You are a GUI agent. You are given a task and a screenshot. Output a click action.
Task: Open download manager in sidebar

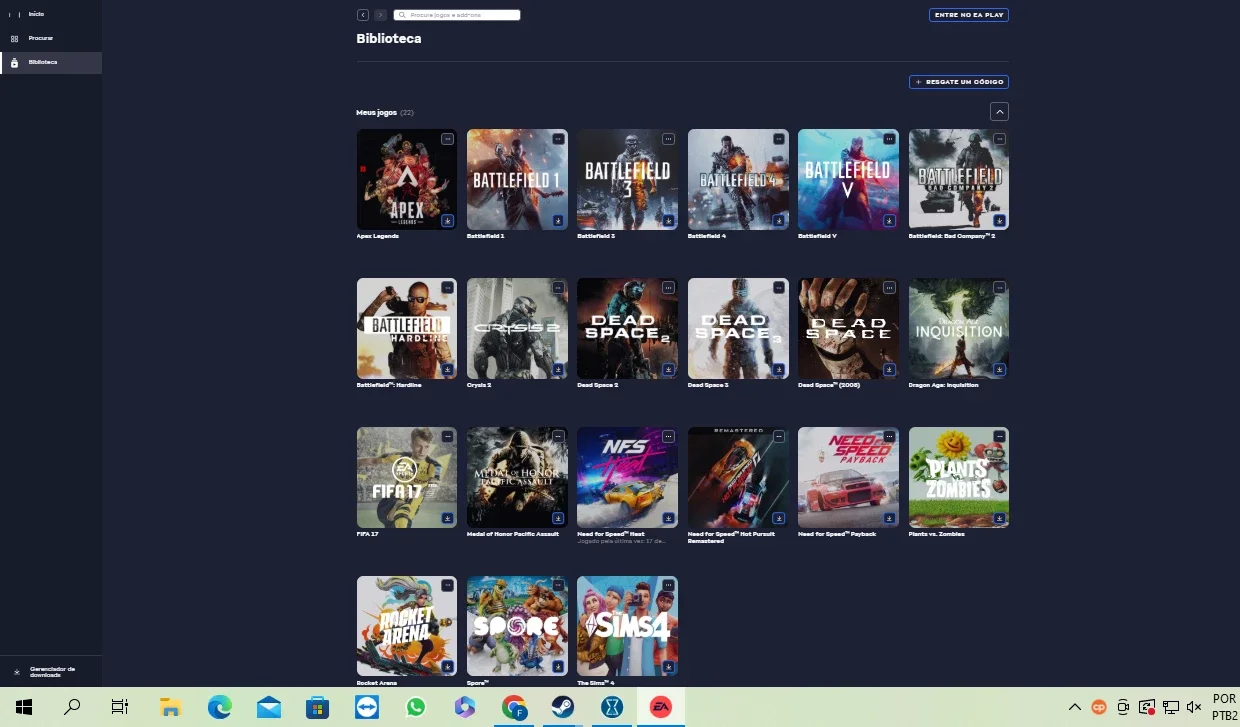click(x=51, y=672)
